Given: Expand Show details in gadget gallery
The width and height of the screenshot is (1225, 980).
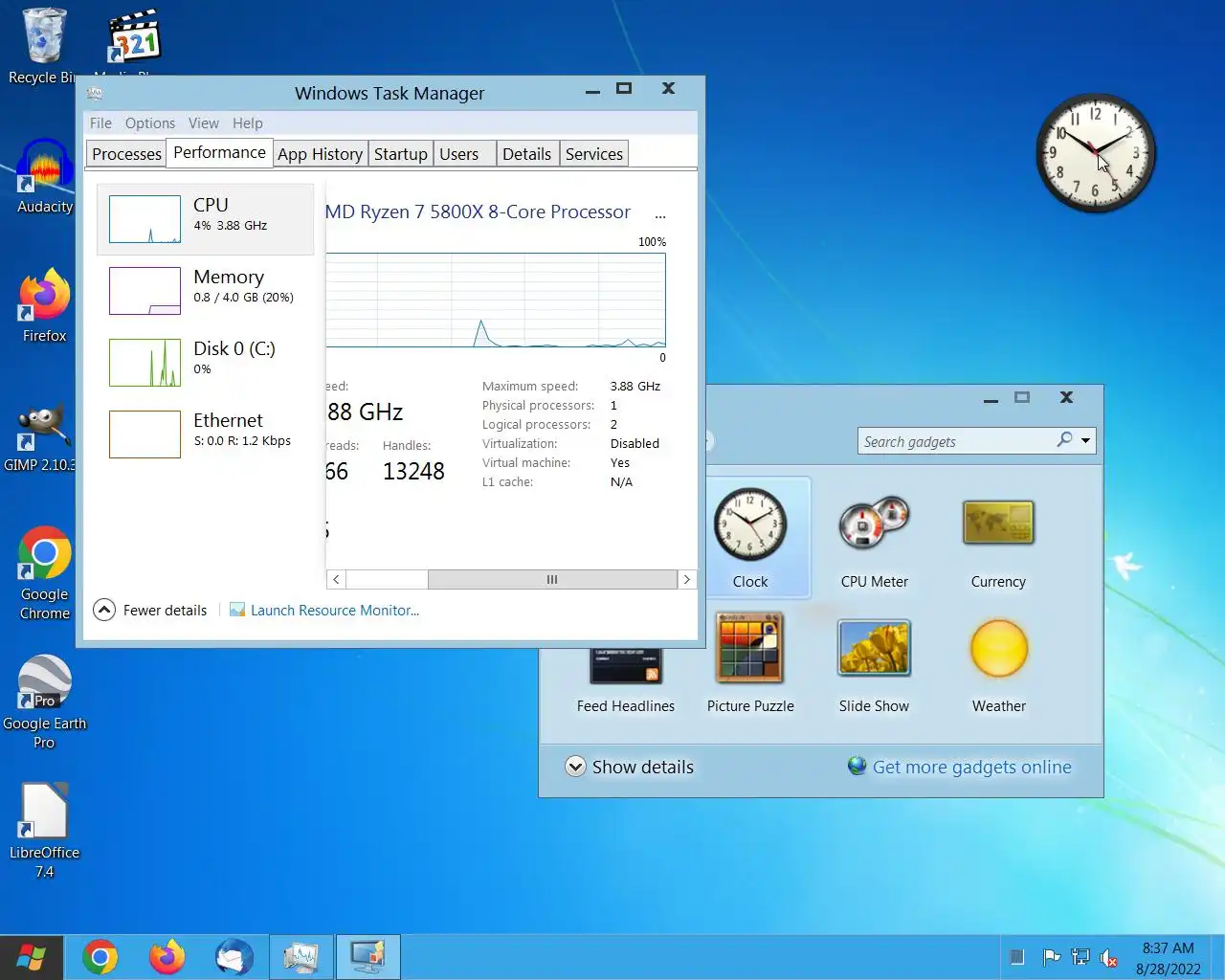Looking at the screenshot, I should [629, 767].
